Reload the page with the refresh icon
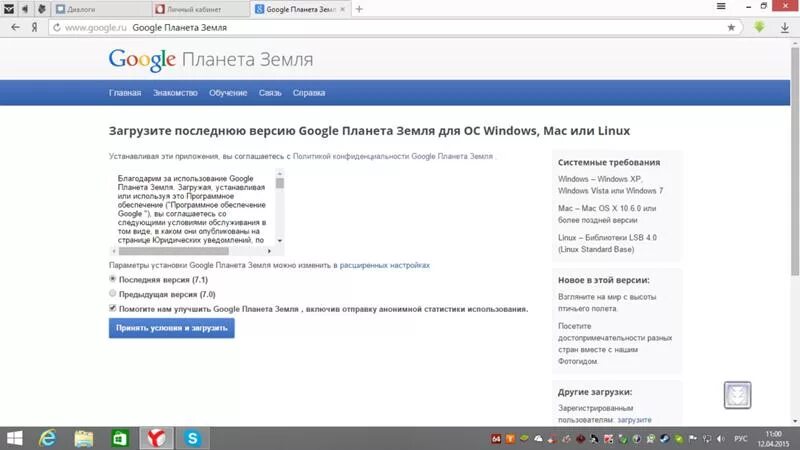The image size is (800, 450). coord(57,28)
